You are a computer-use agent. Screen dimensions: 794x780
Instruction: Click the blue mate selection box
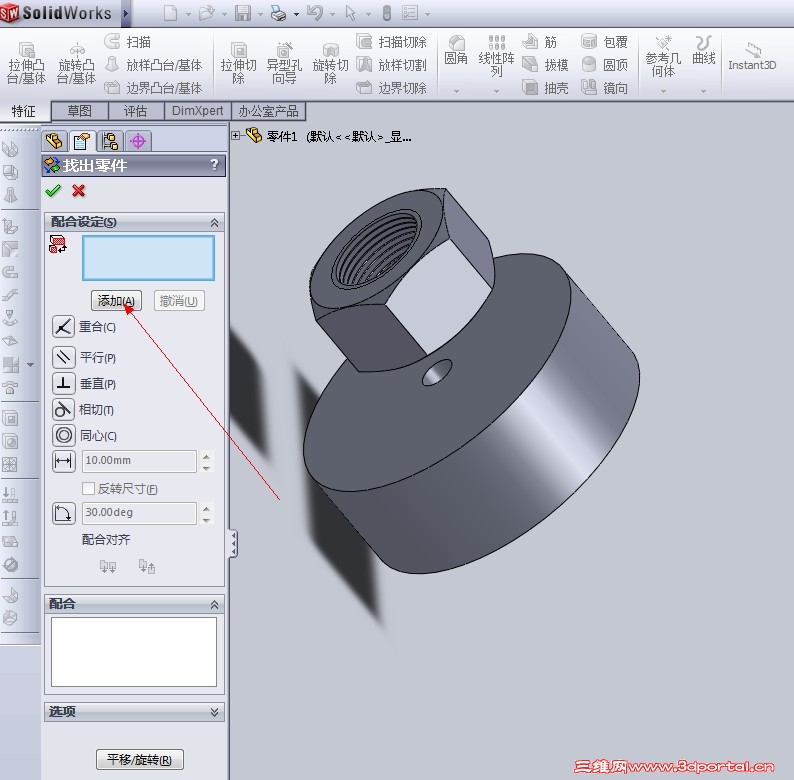click(x=148, y=258)
